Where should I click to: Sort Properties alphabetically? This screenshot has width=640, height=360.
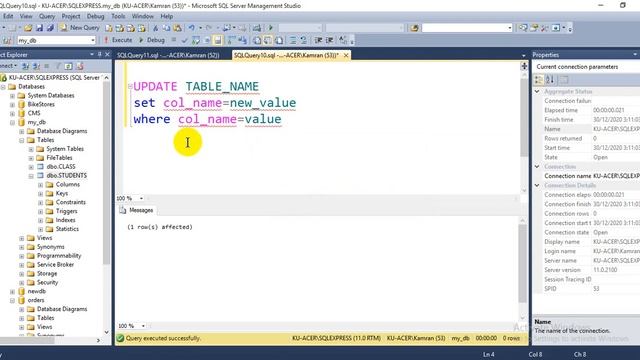click(x=550, y=79)
